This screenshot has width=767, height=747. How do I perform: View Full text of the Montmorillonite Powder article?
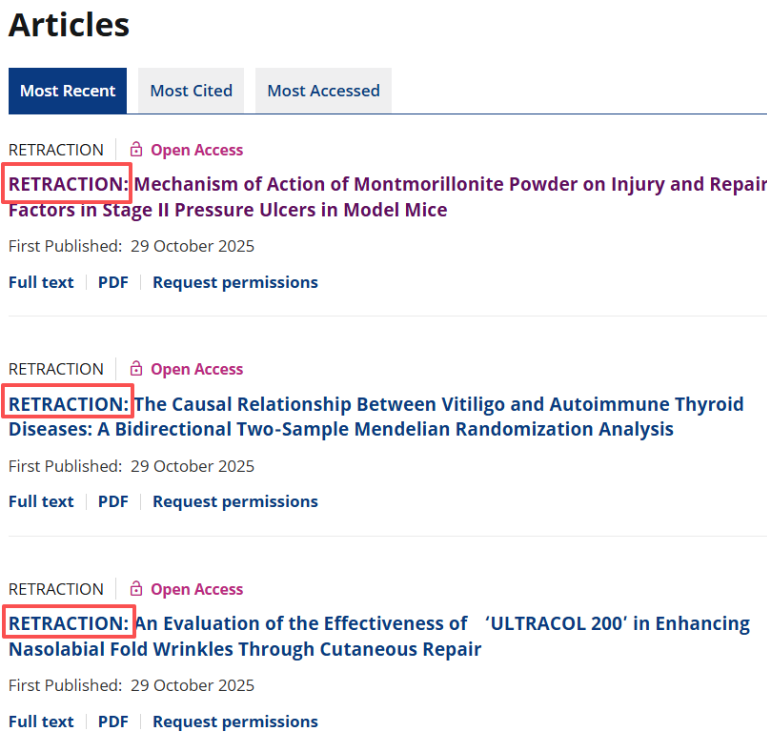(41, 283)
